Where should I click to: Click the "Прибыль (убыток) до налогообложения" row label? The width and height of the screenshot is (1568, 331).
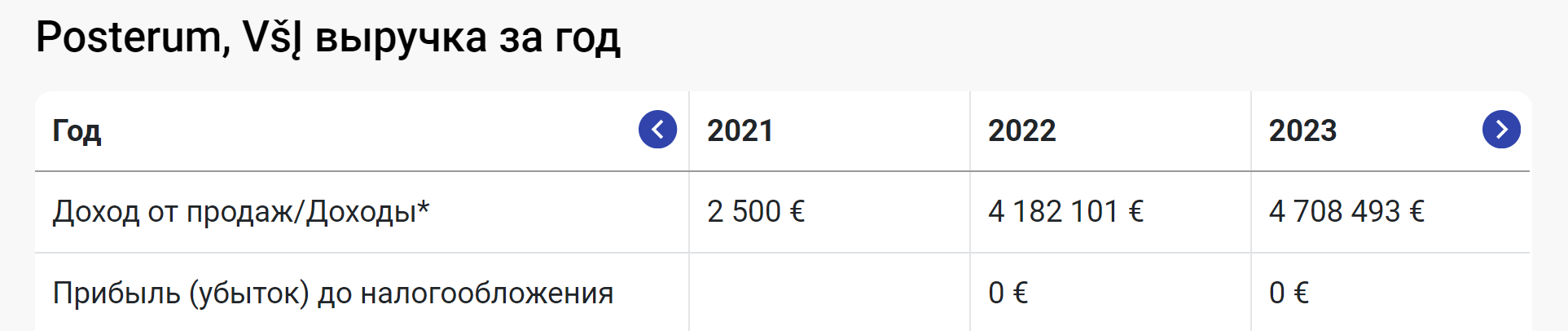tap(332, 293)
